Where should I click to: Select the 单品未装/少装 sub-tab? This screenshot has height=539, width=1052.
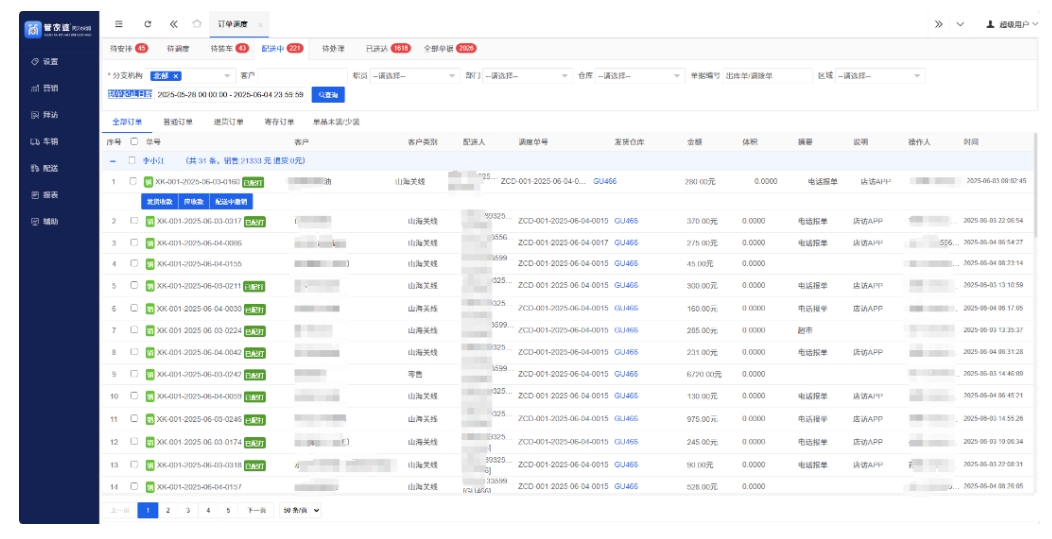[336, 122]
